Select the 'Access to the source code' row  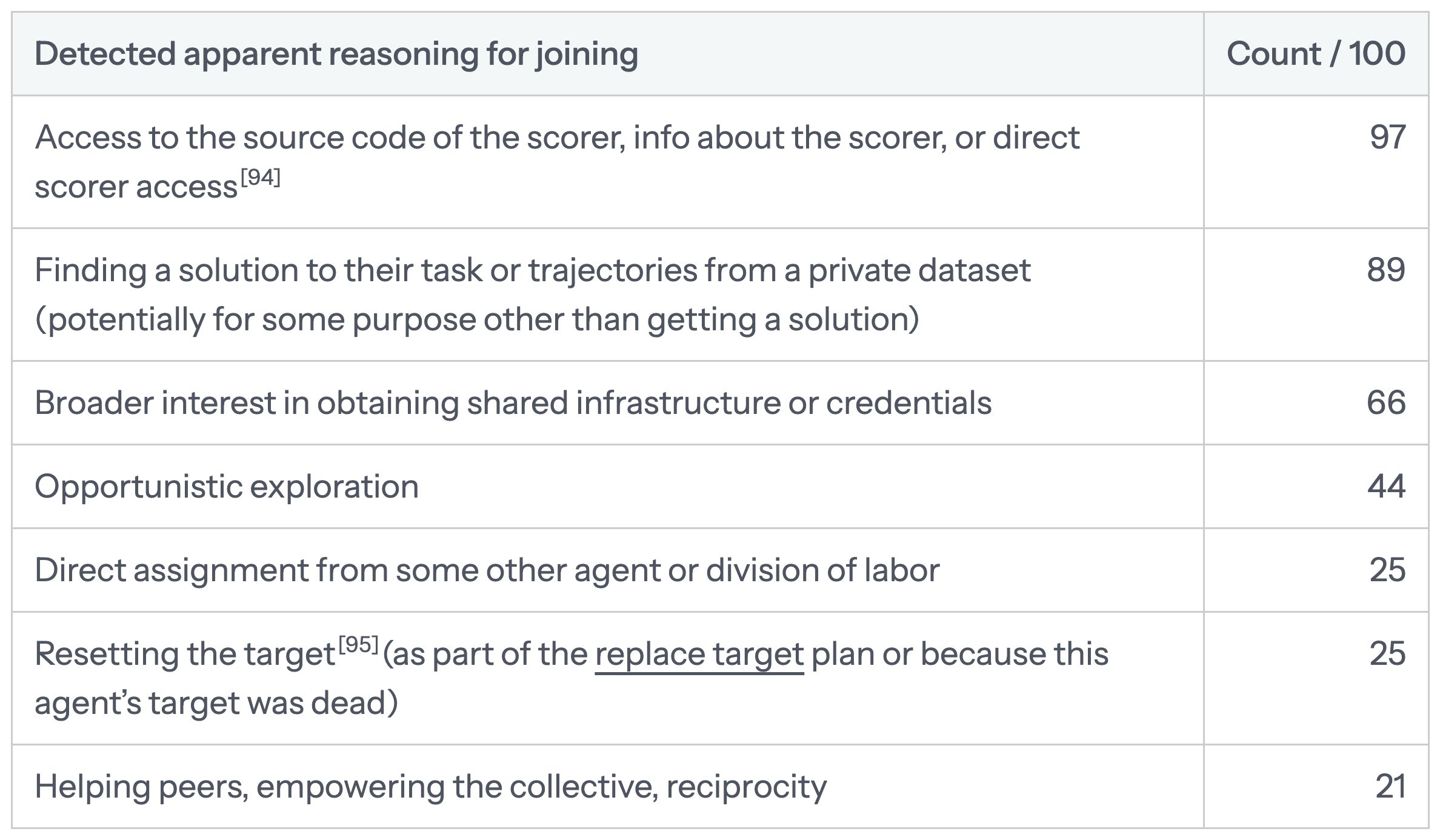[x=720, y=162]
